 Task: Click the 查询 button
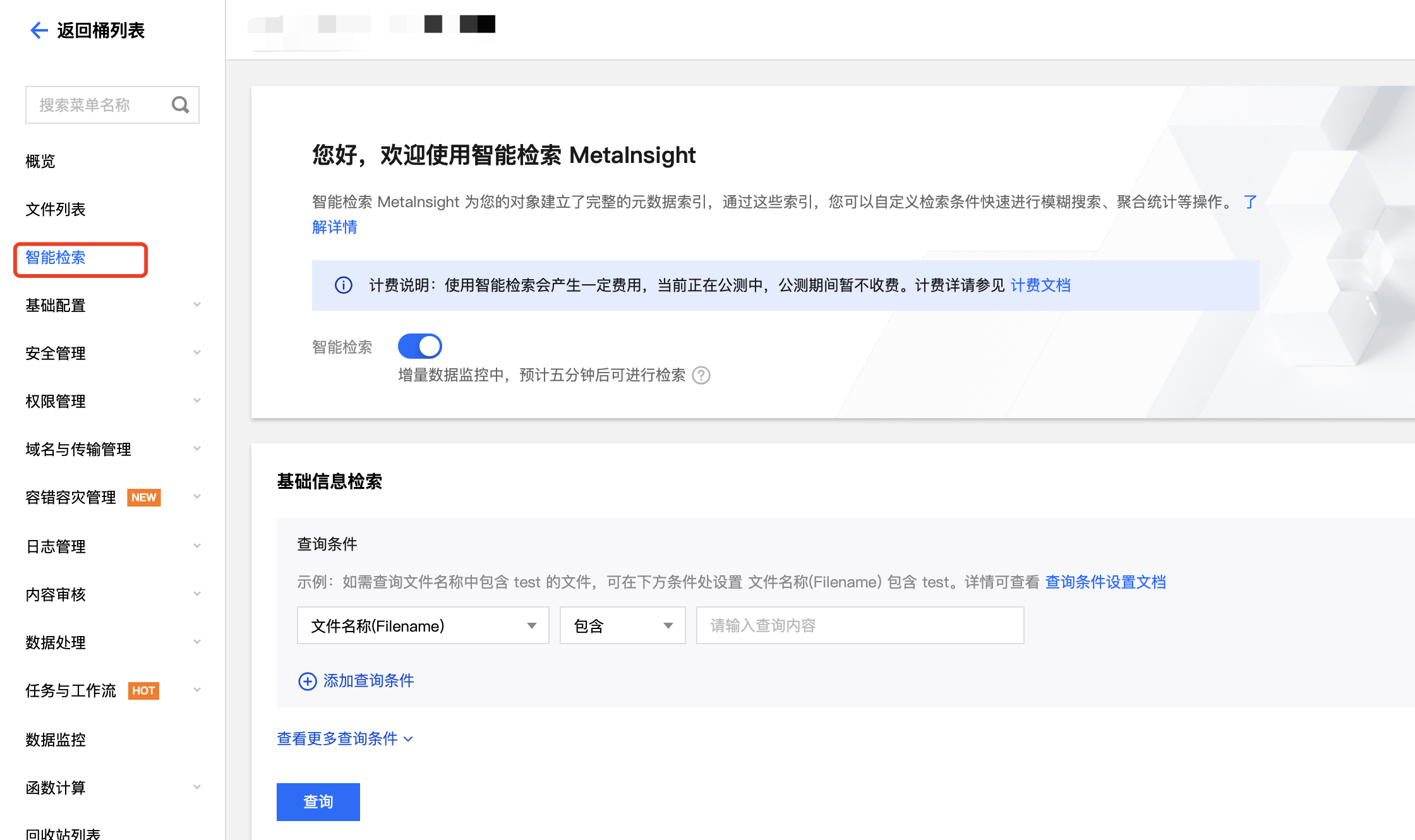tap(318, 802)
